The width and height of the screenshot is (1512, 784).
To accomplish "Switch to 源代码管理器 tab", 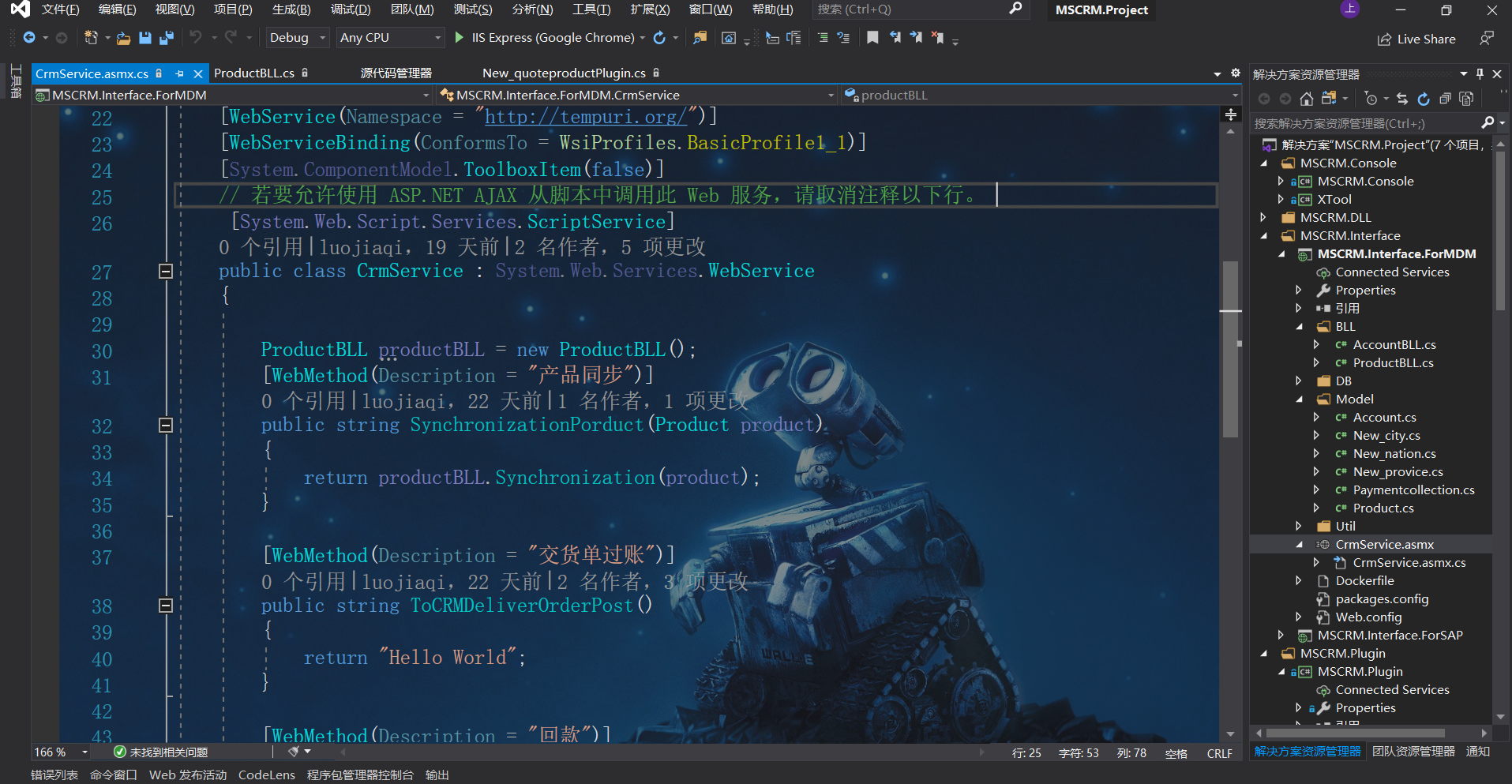I will coord(396,73).
